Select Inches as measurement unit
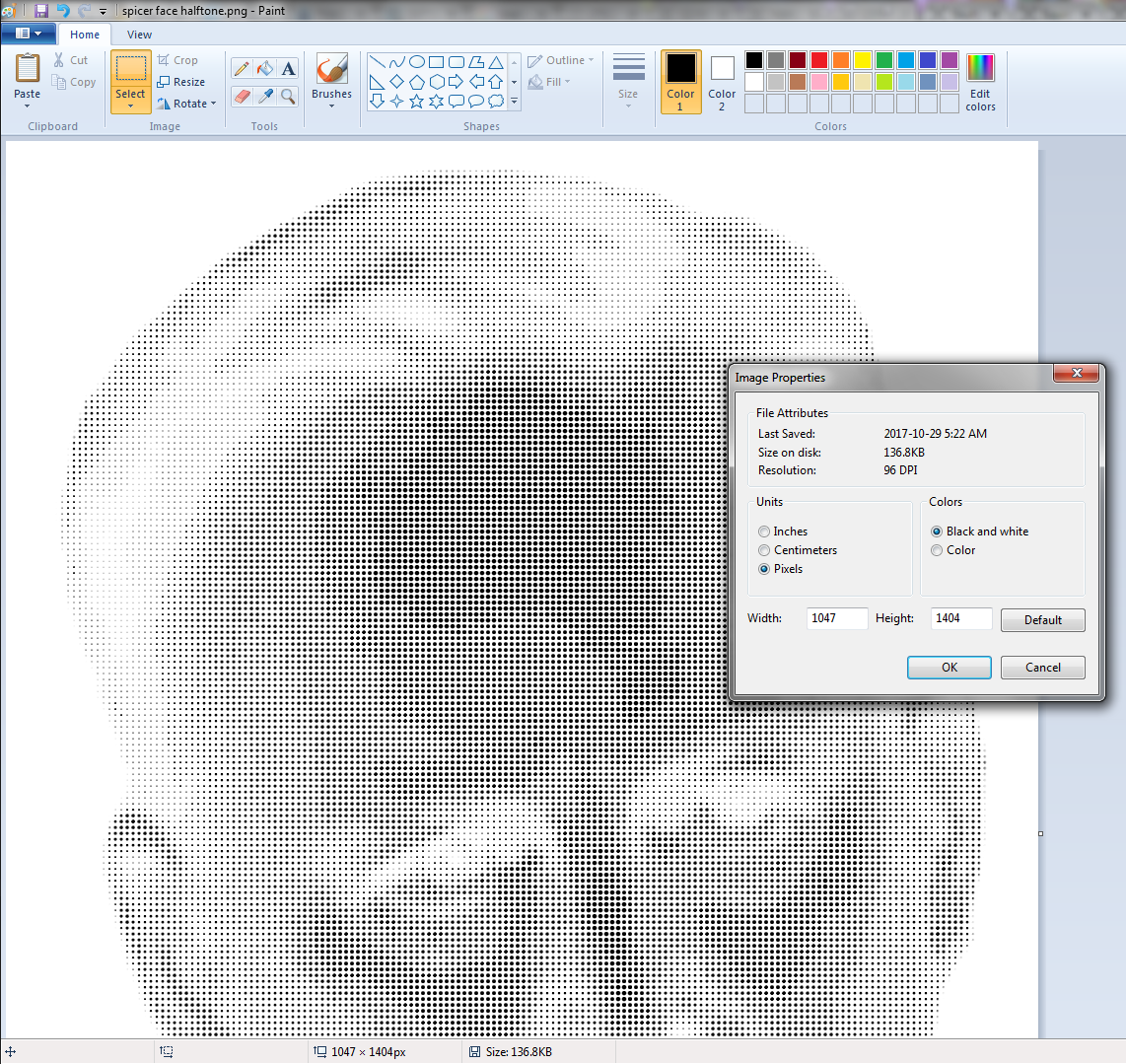 pos(764,531)
